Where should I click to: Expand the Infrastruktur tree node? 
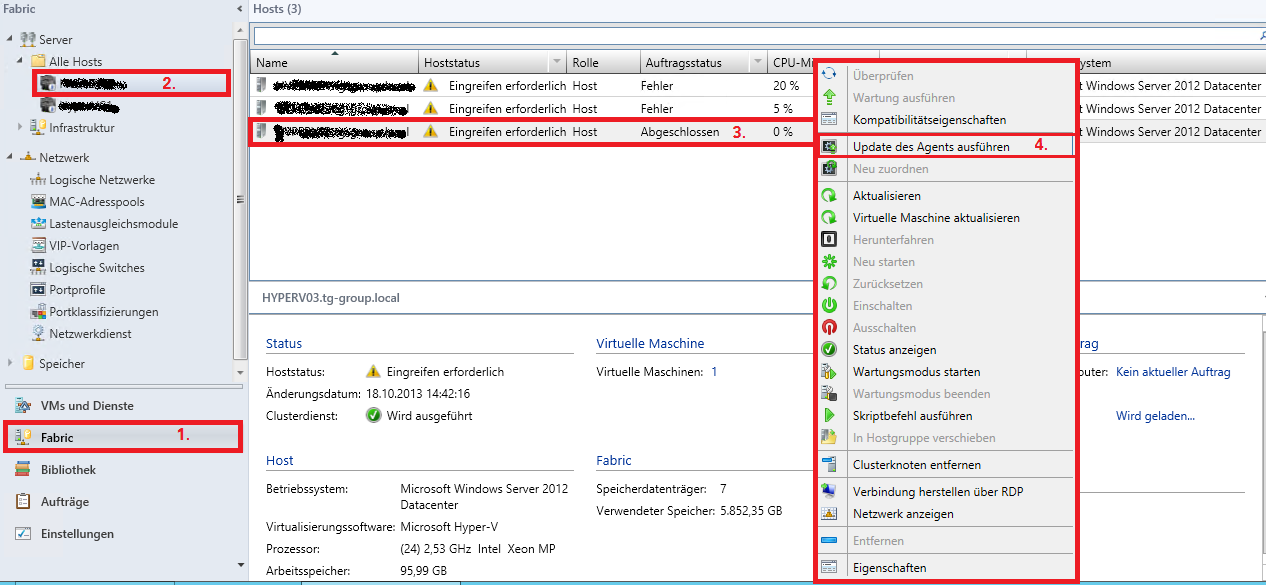tap(21, 128)
